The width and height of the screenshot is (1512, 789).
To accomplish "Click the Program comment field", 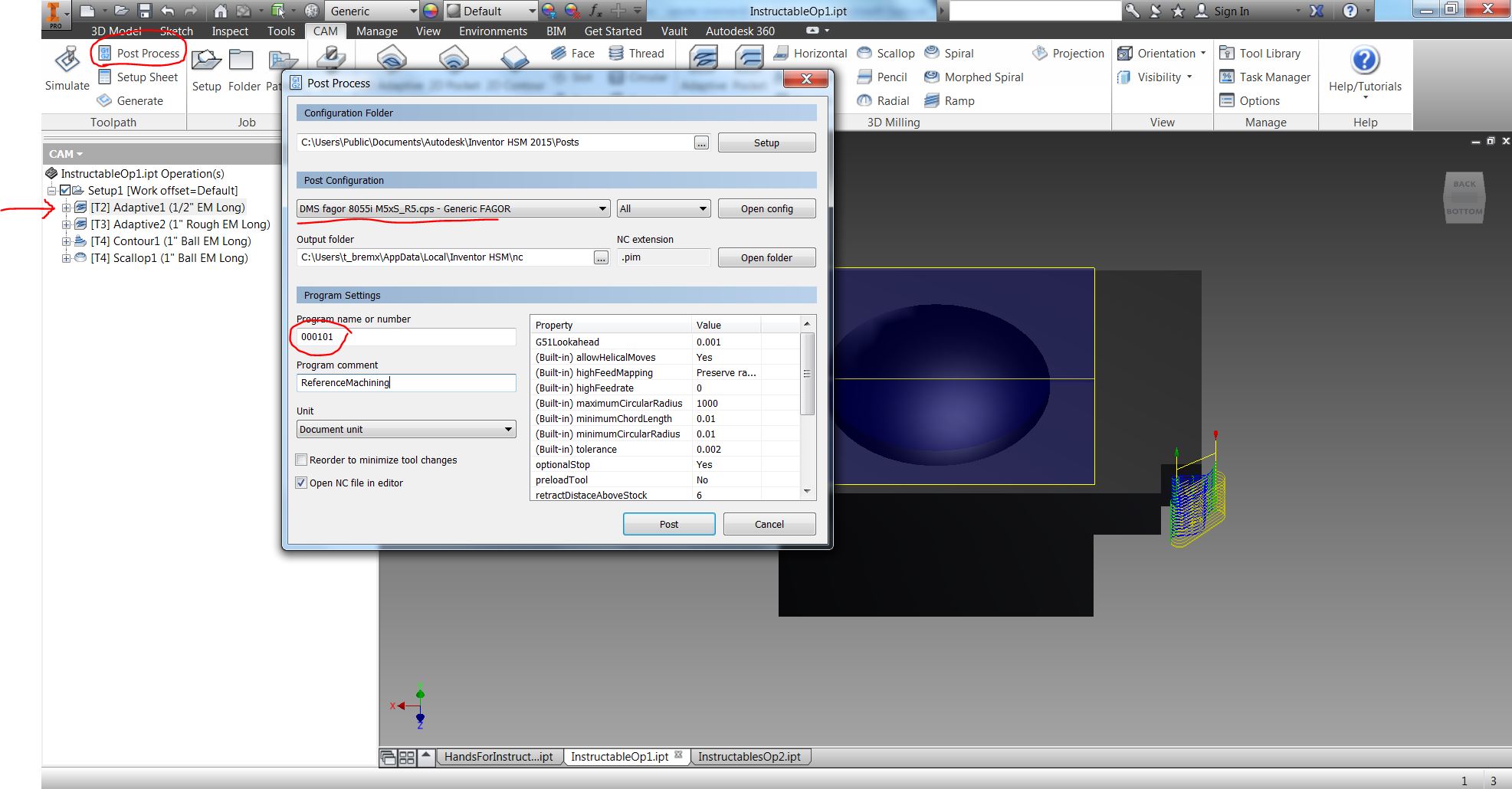I will (406, 383).
